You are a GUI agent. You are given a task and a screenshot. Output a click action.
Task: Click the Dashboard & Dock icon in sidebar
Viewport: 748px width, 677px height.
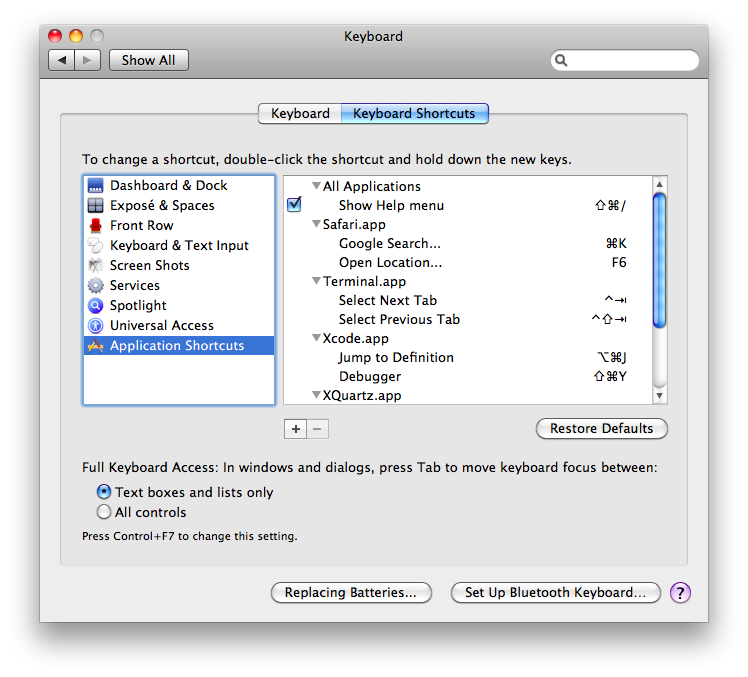[96, 186]
